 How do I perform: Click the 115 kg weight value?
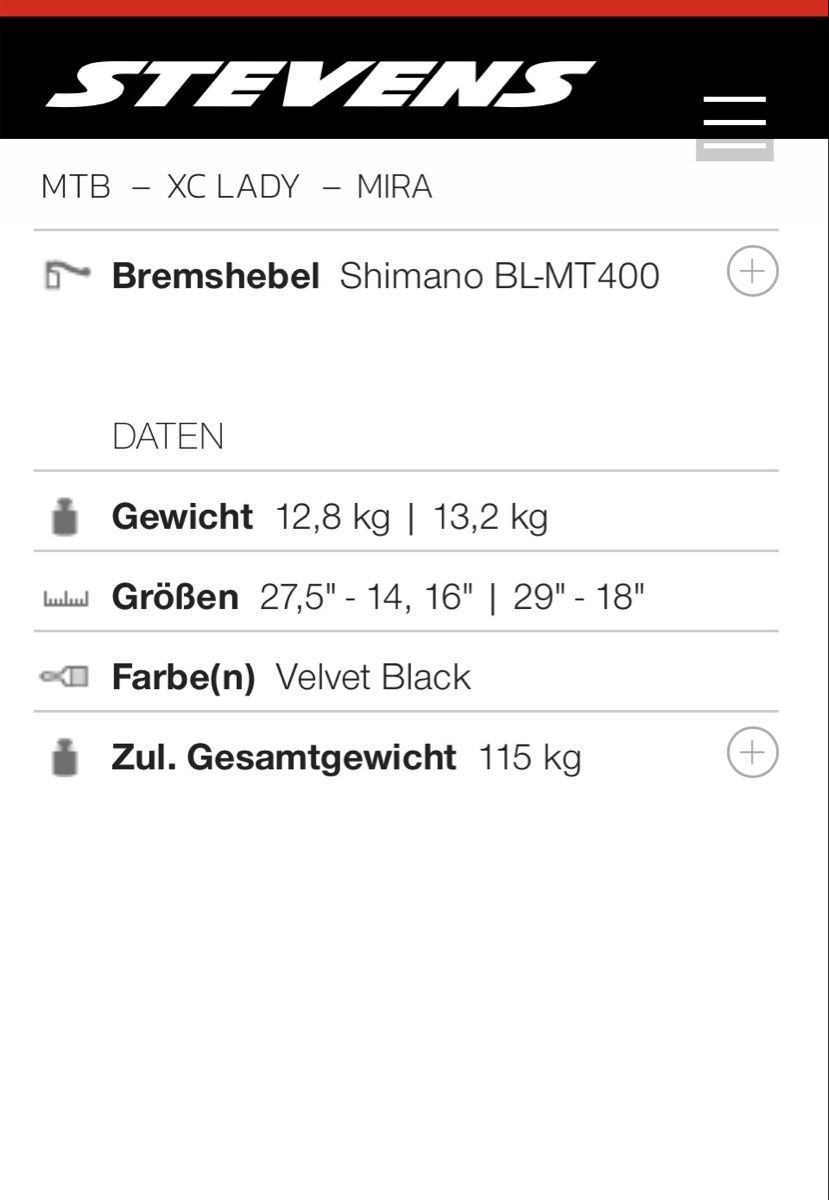(x=530, y=757)
